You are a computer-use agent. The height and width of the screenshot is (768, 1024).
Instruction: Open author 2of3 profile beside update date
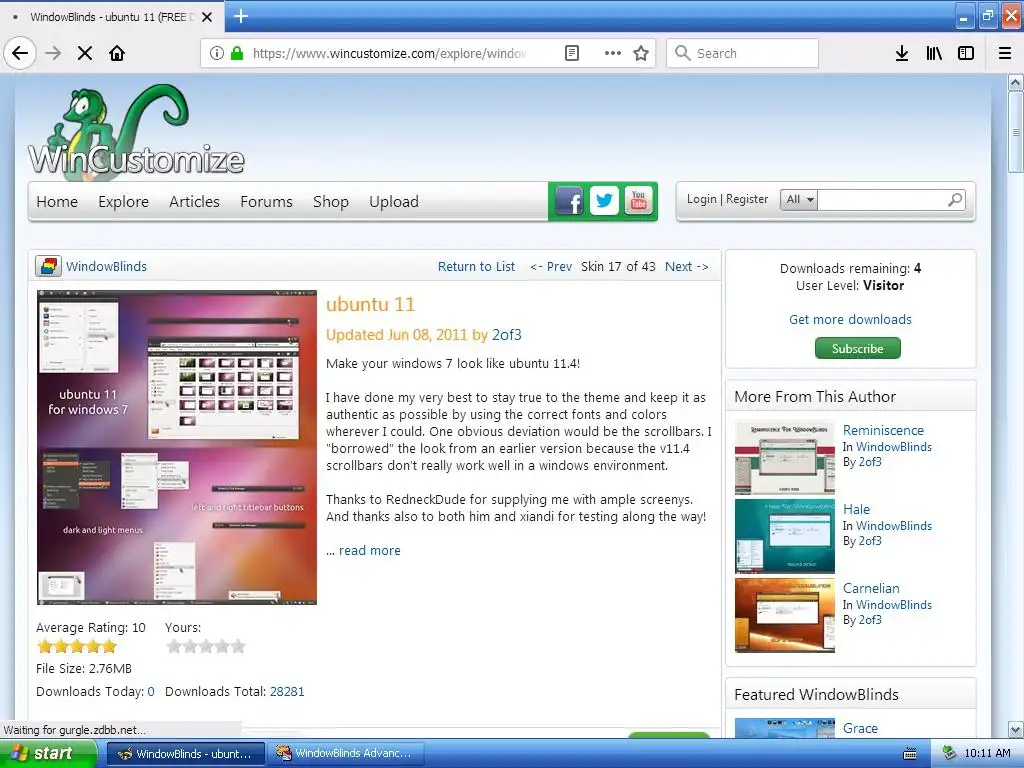[507, 335]
